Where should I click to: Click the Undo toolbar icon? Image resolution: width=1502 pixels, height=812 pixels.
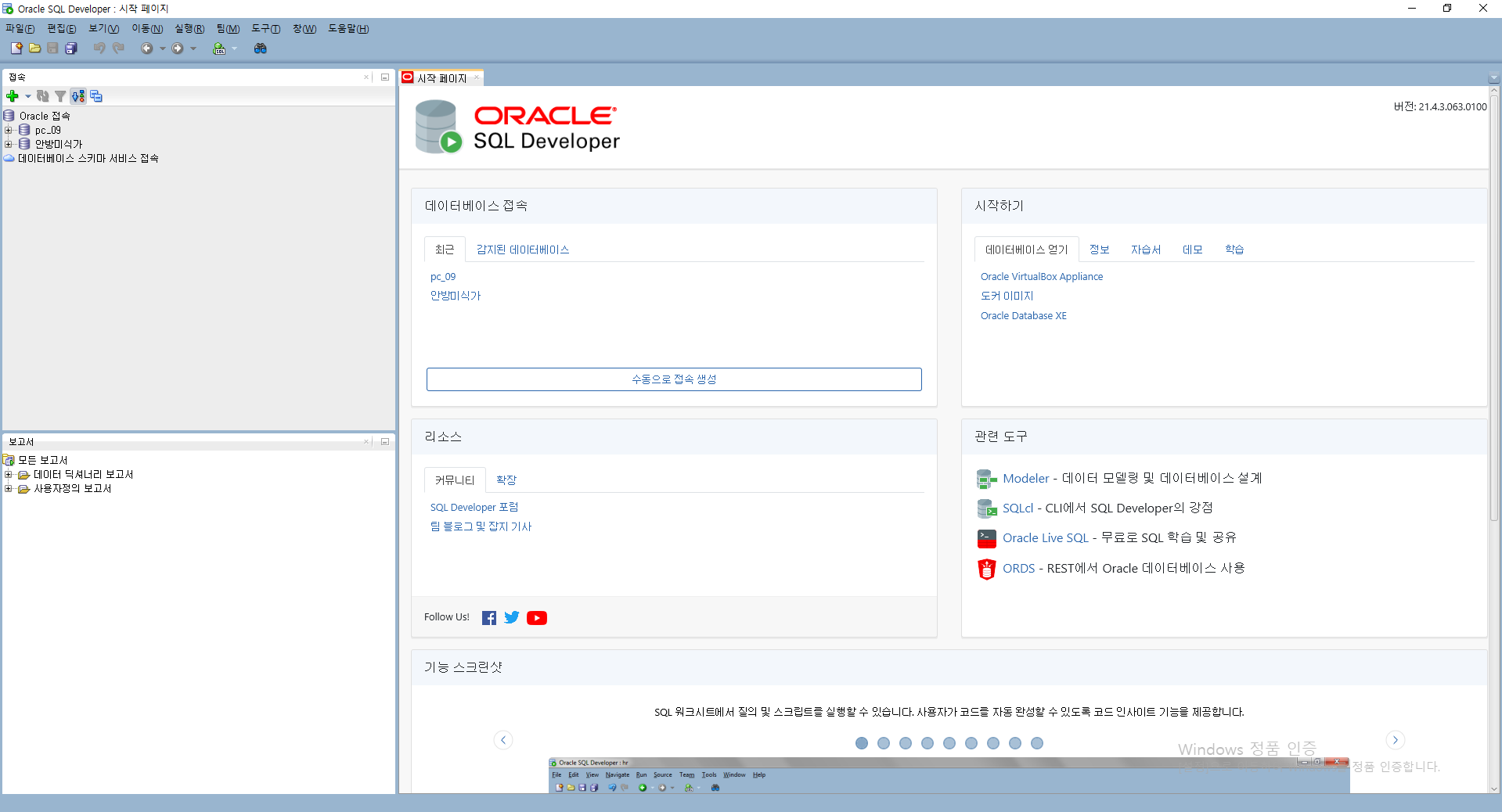(99, 49)
